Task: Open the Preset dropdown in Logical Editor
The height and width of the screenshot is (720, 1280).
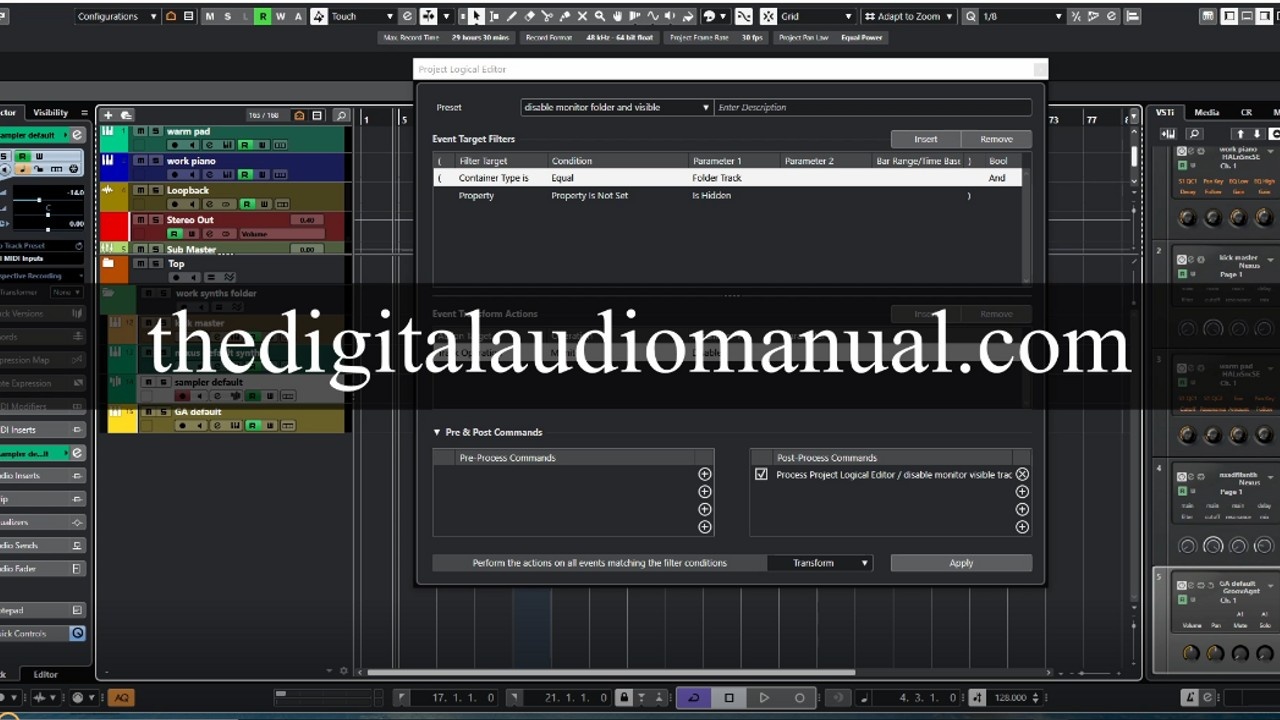Action: (x=616, y=107)
